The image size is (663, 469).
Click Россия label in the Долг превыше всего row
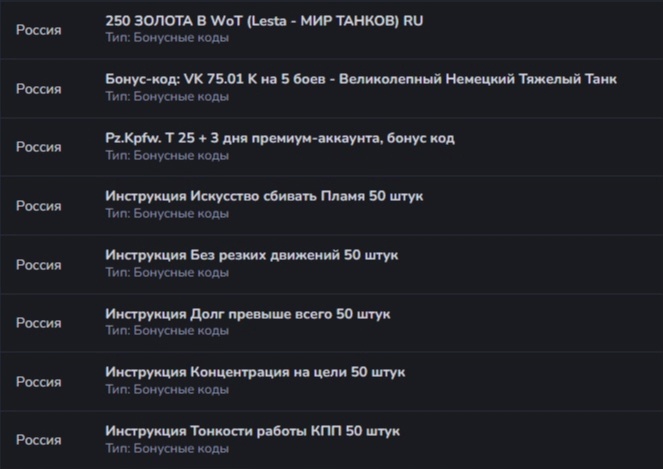pos(38,323)
